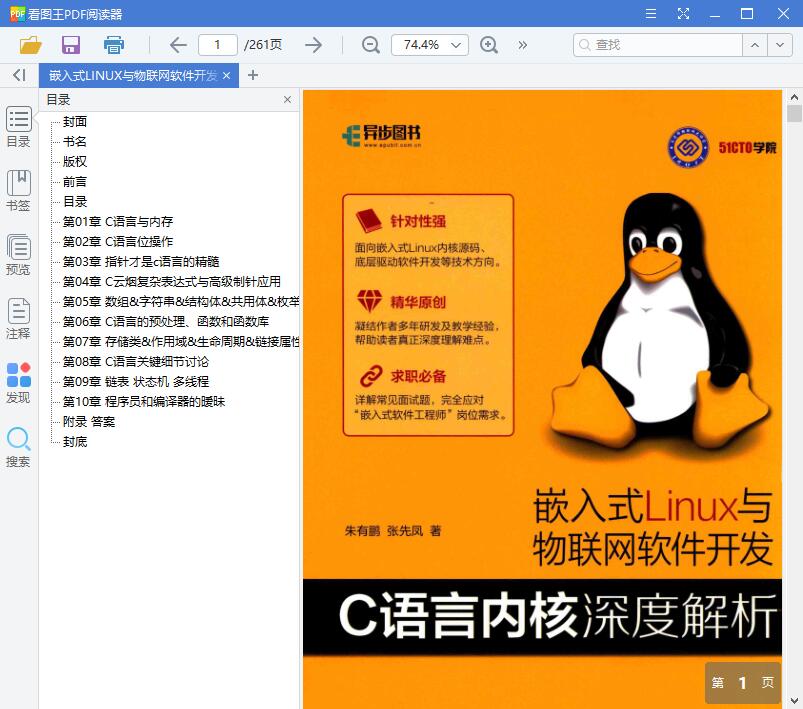Select the 嵌入式LINUX与物联网软件开发 tab

133,75
